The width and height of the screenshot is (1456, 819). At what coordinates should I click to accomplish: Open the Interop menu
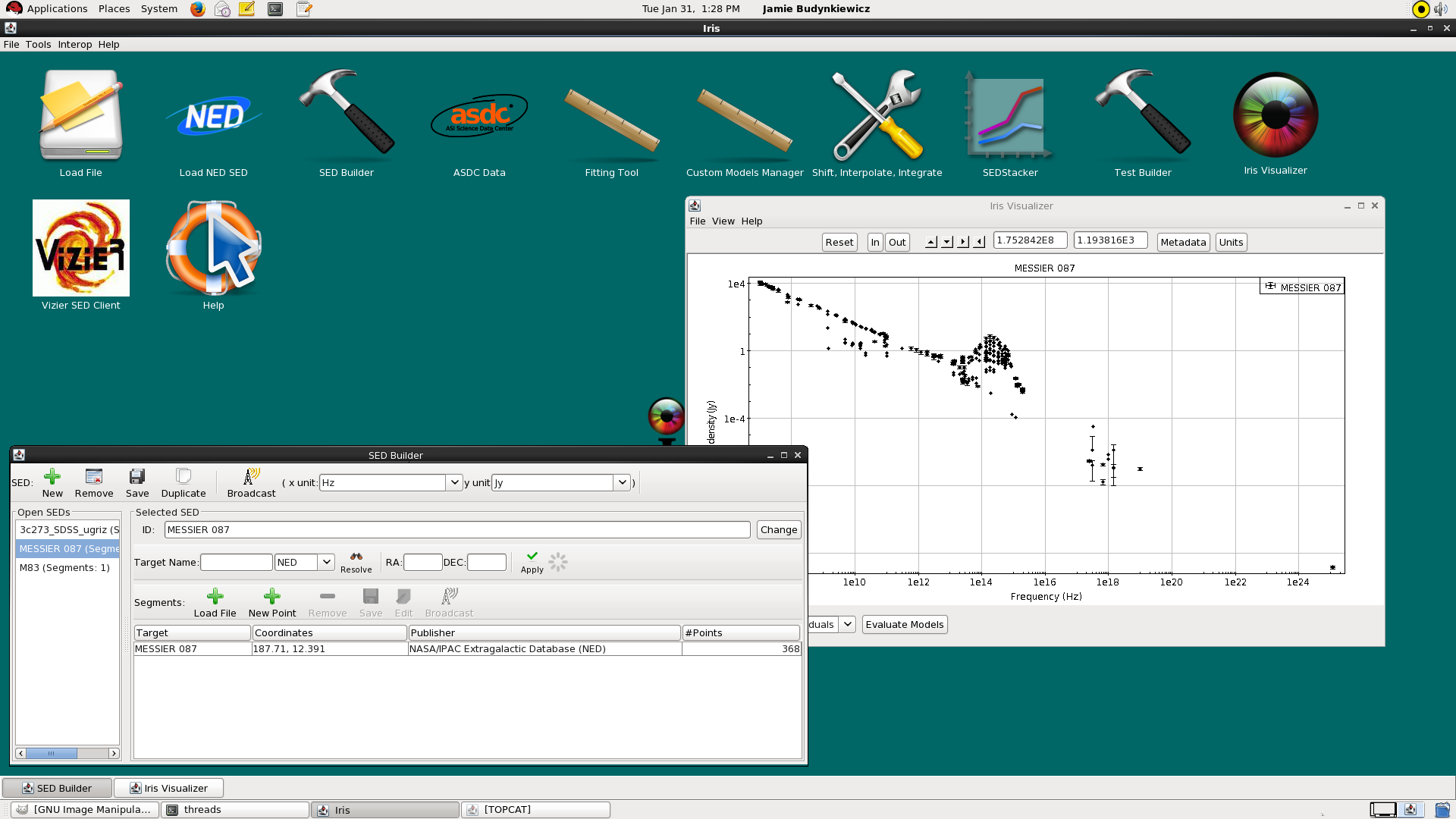click(75, 44)
